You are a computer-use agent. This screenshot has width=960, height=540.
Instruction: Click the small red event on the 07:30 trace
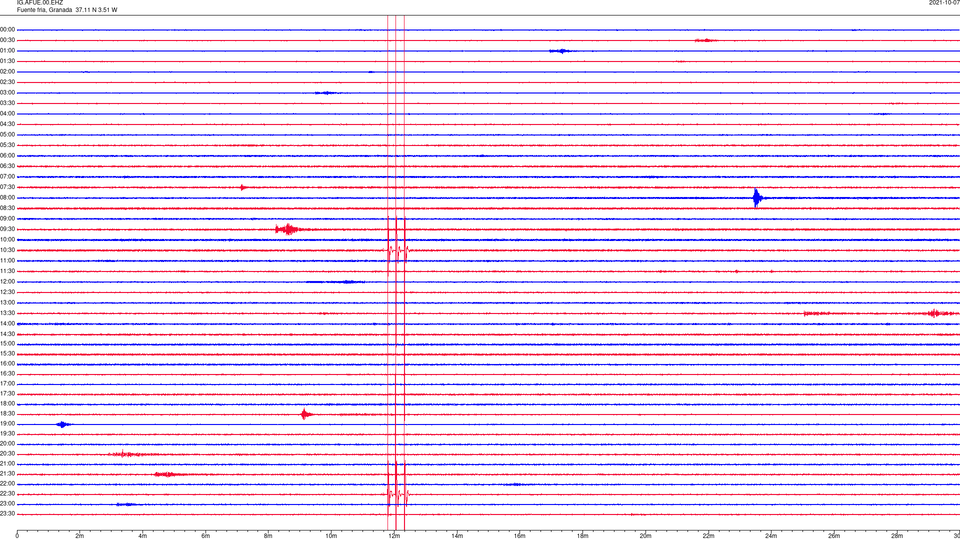244,187
